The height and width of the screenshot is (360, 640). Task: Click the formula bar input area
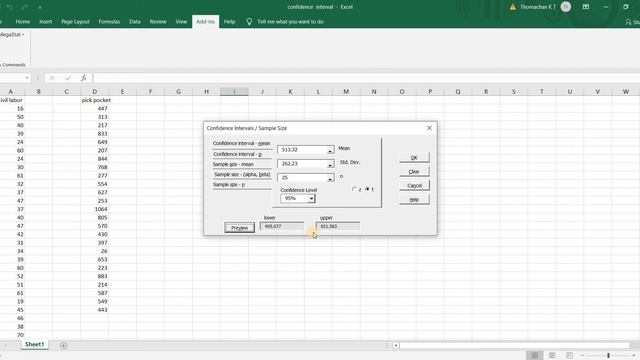click(x=366, y=78)
